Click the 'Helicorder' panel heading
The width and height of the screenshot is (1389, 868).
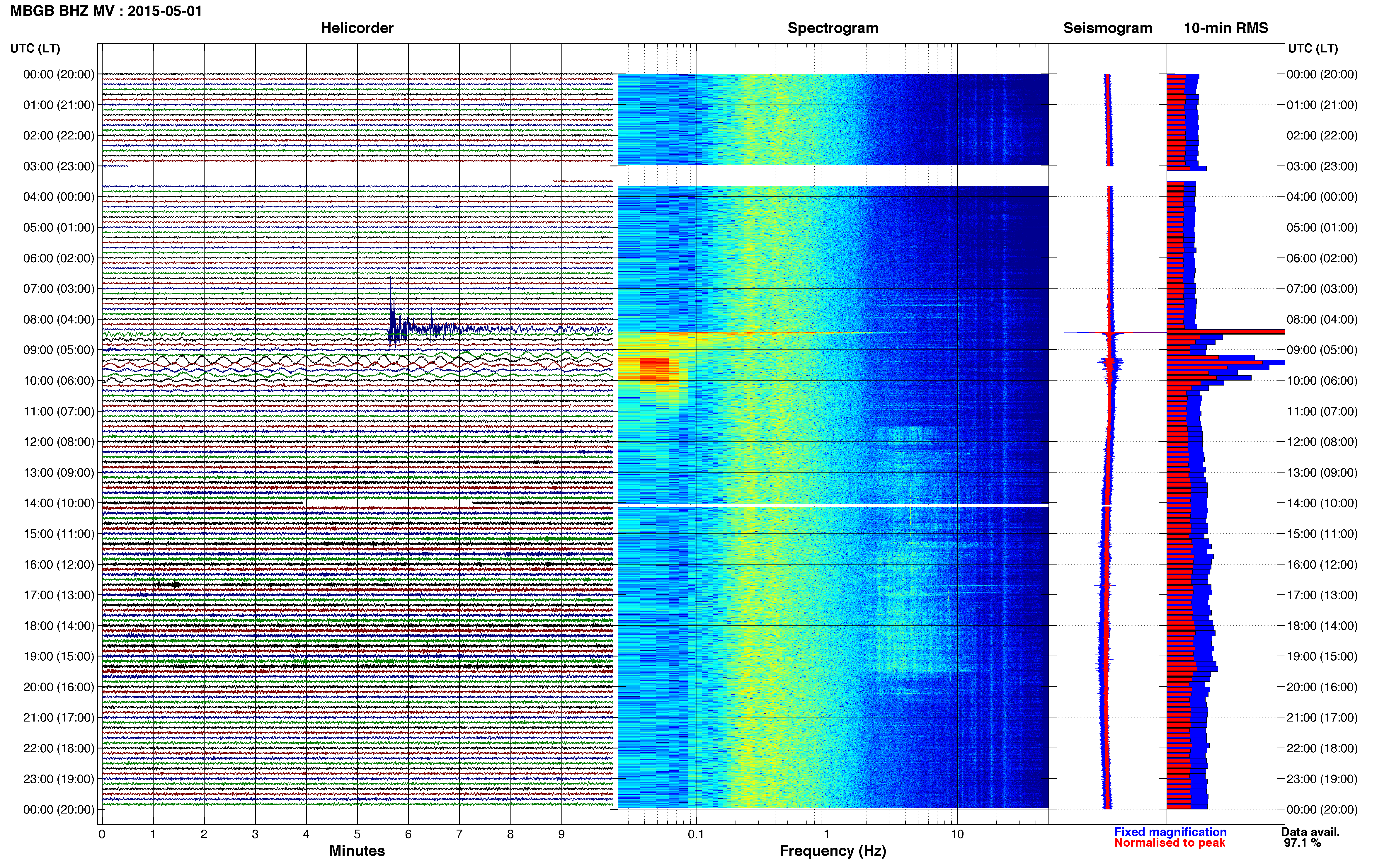coord(357,28)
